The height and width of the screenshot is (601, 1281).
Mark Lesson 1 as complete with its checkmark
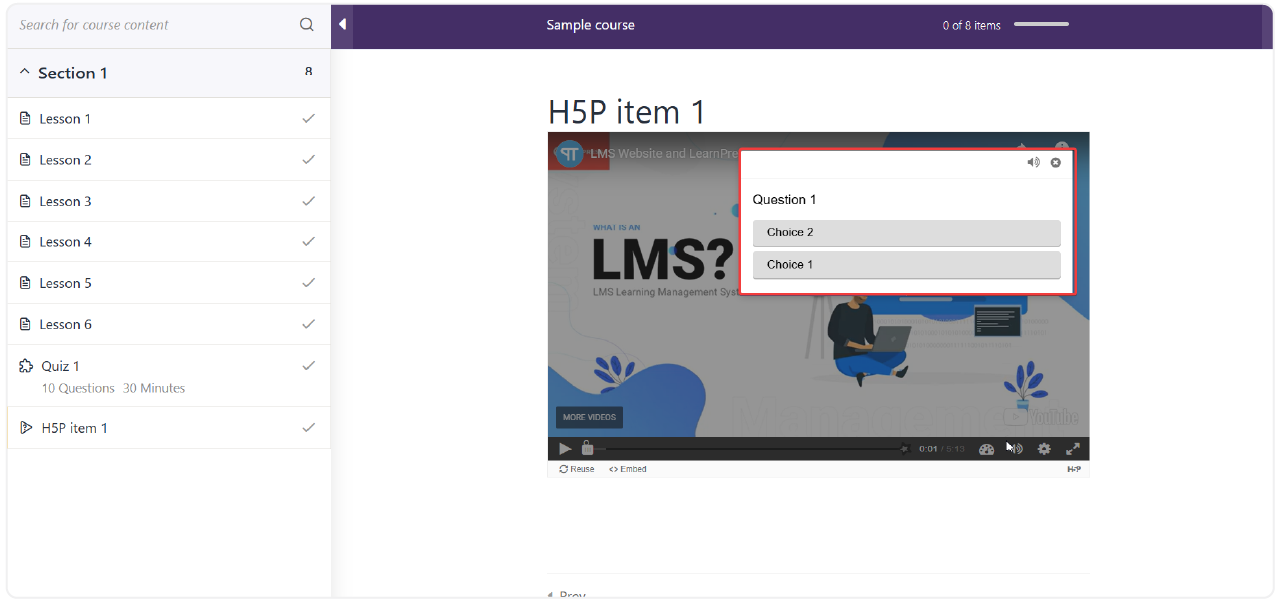point(309,117)
